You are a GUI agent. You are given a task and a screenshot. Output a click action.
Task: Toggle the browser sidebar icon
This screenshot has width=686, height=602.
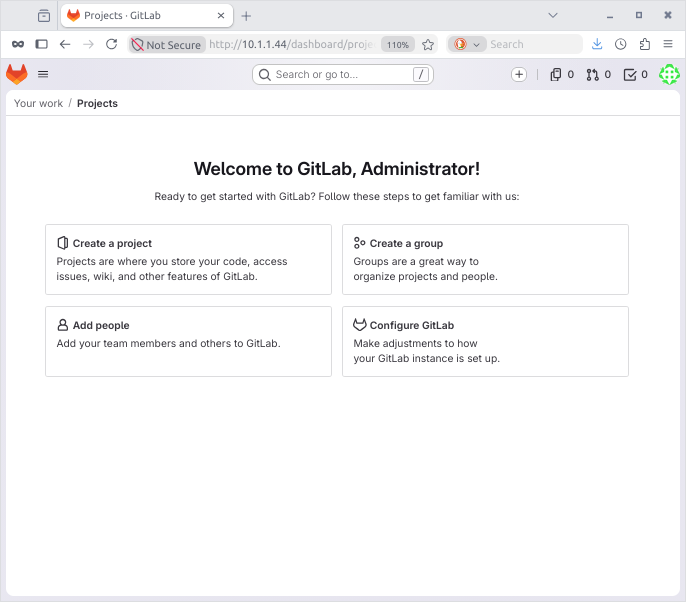(x=42, y=44)
